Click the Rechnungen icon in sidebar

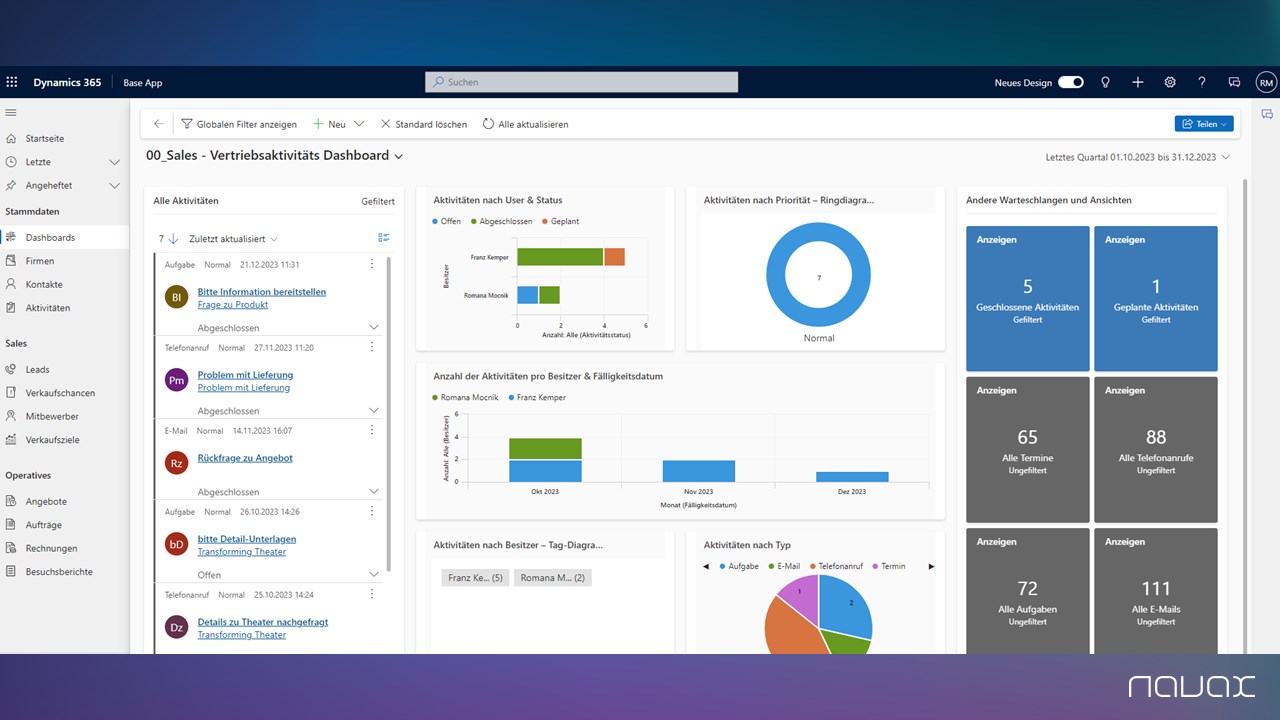(x=11, y=548)
